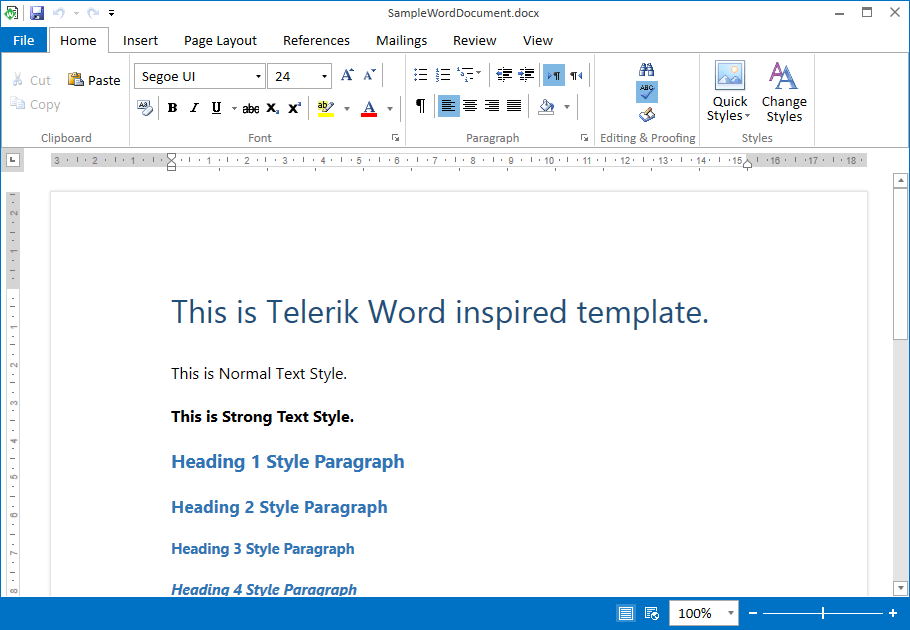Run Spell Check from the ribbon
The height and width of the screenshot is (630, 910).
pos(646,90)
